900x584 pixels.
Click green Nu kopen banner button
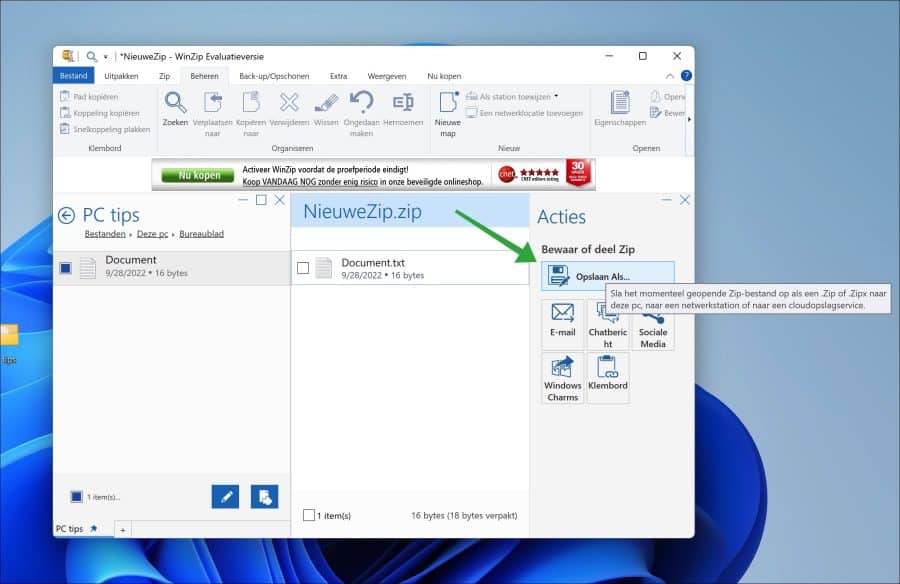pos(197,175)
